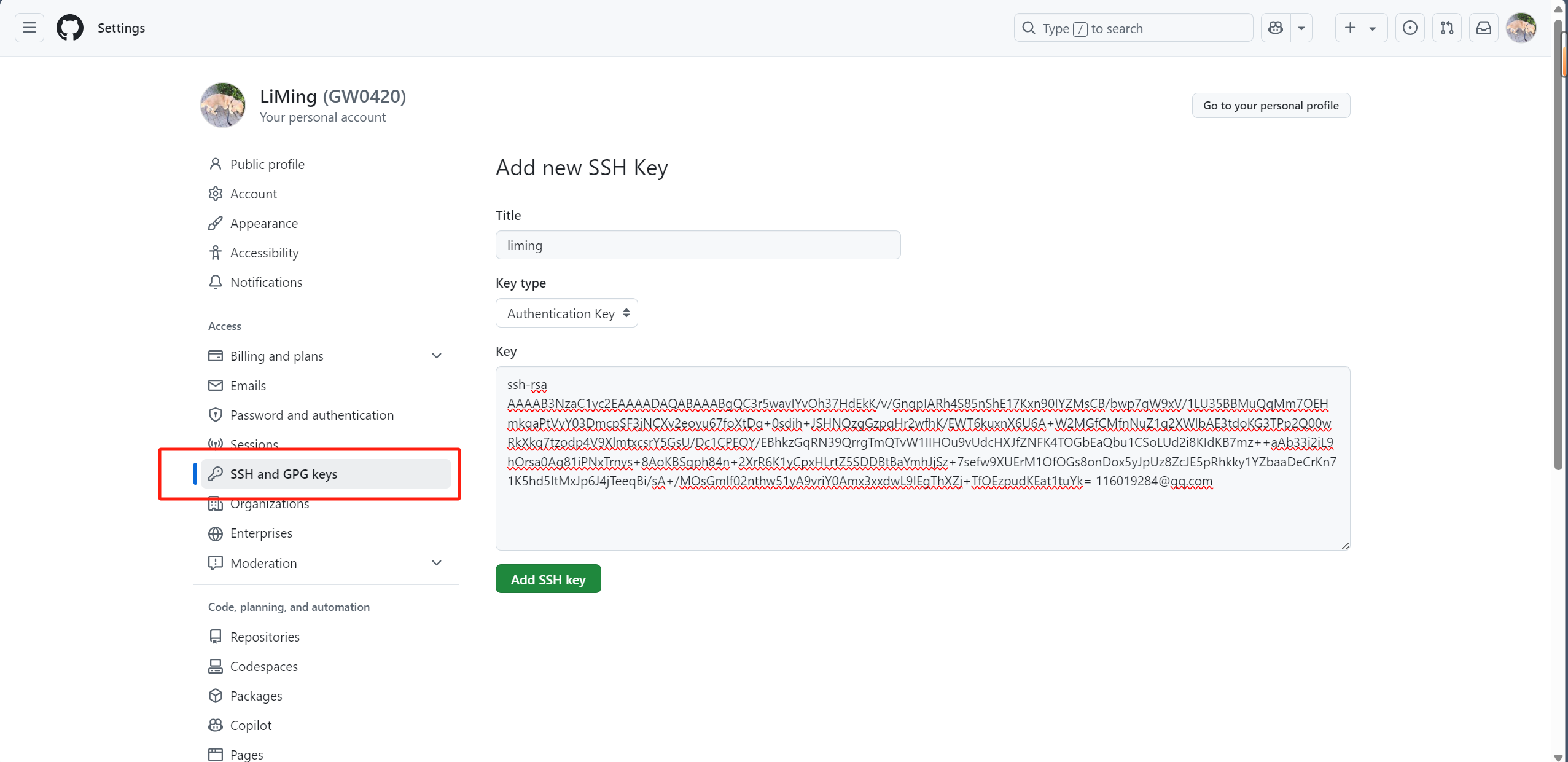Open the Authentication Key type dropdown
Viewport: 1568px width, 762px height.
[566, 313]
